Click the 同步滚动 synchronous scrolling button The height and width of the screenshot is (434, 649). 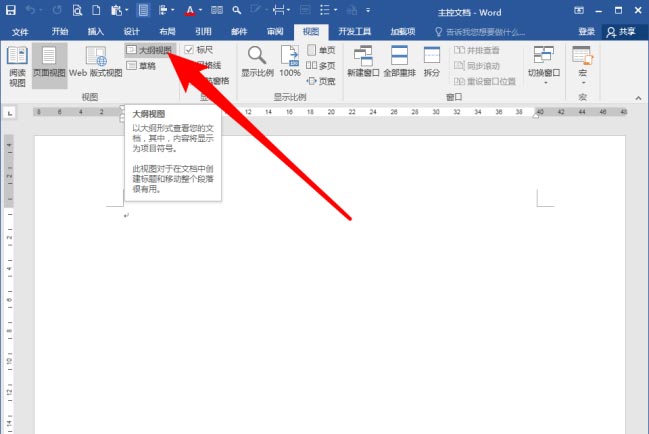[476, 65]
